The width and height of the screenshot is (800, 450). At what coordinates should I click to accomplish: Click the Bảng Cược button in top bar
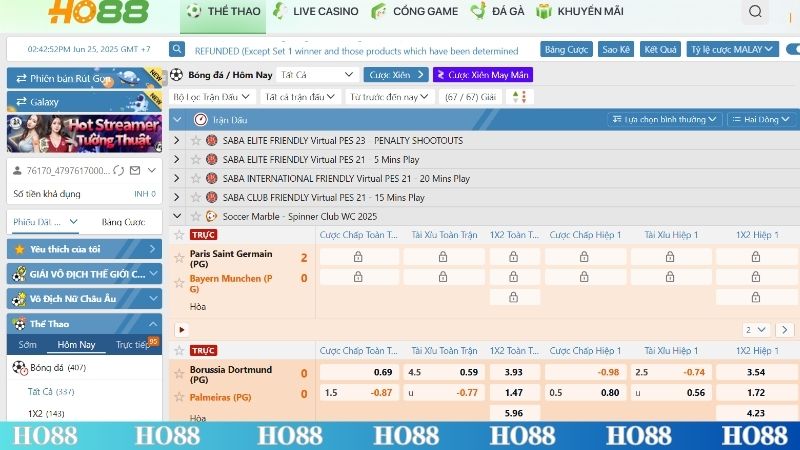[x=566, y=49]
